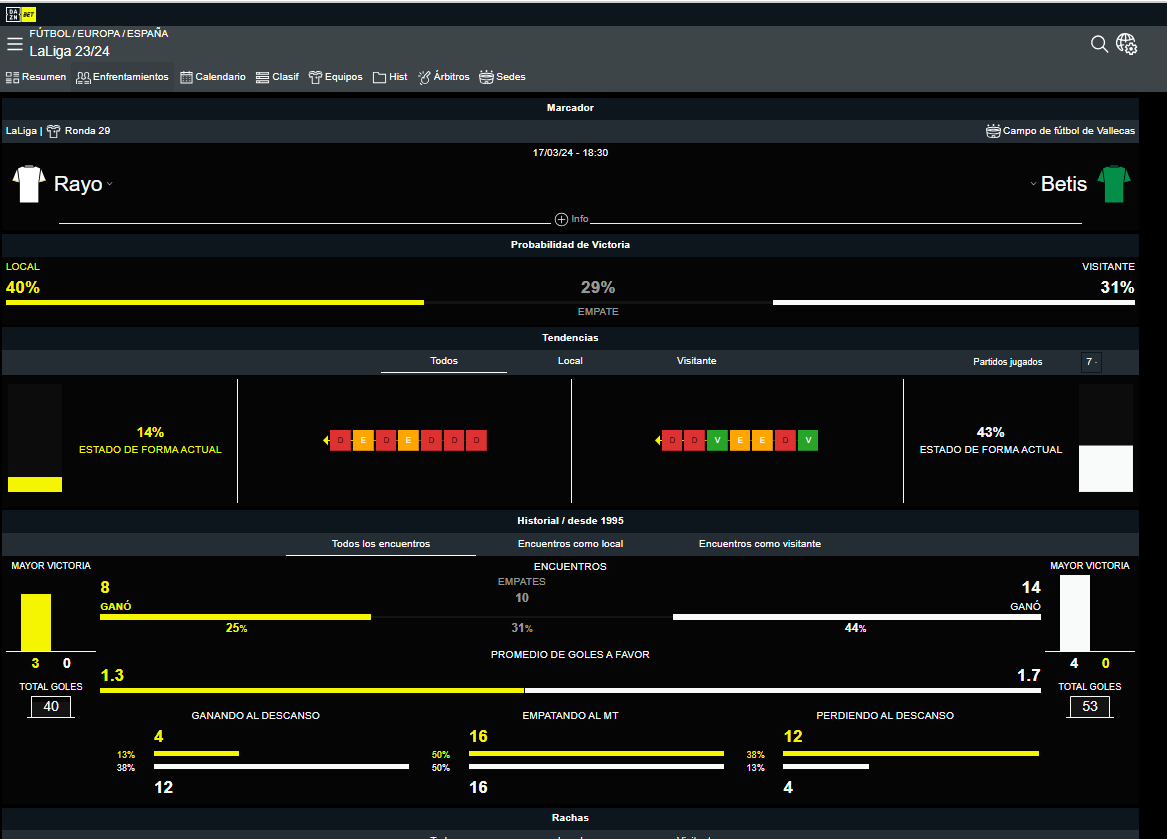The image size is (1167, 839).
Task: Open globe language settings icon
Action: [1127, 44]
